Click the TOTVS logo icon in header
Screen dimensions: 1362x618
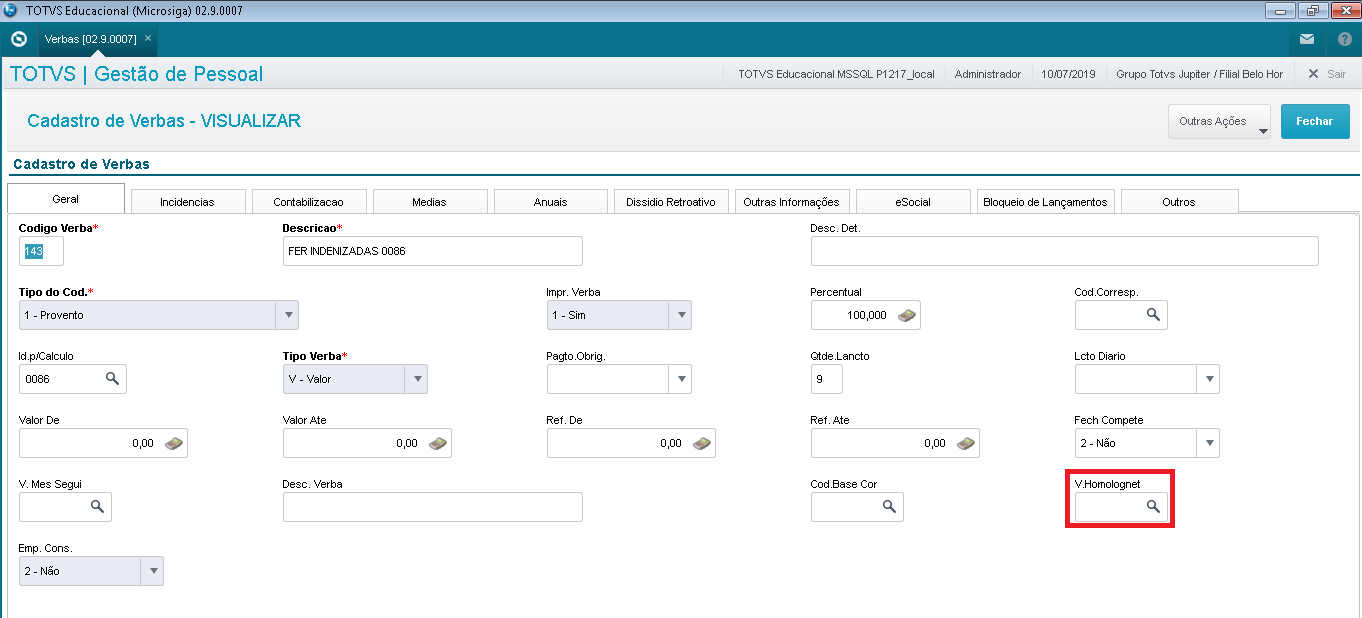18,40
